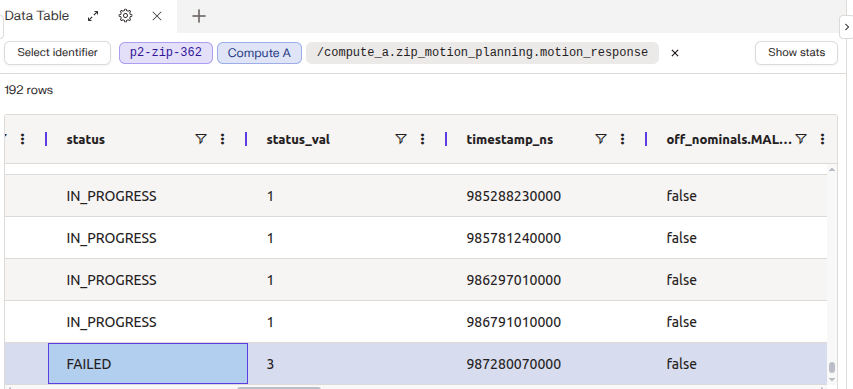Open timestamp_ns column options menu
Image resolution: width=853 pixels, height=389 pixels.
(622, 139)
